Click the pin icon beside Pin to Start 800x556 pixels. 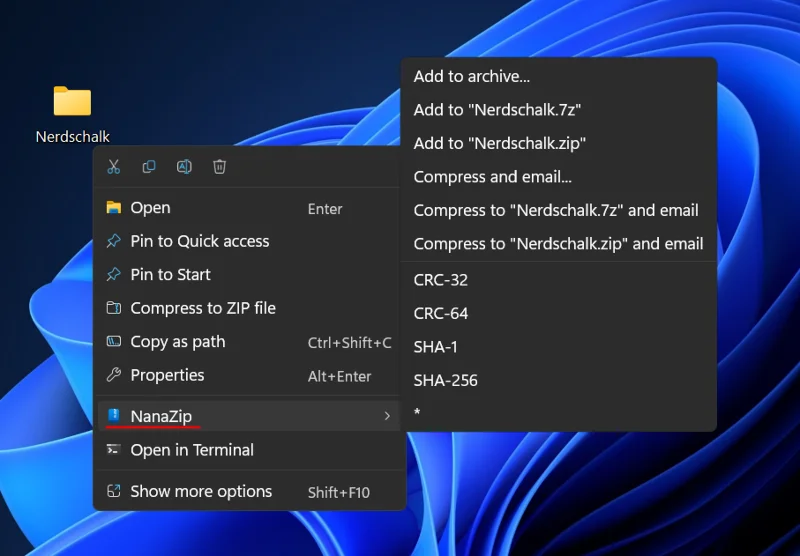[113, 274]
